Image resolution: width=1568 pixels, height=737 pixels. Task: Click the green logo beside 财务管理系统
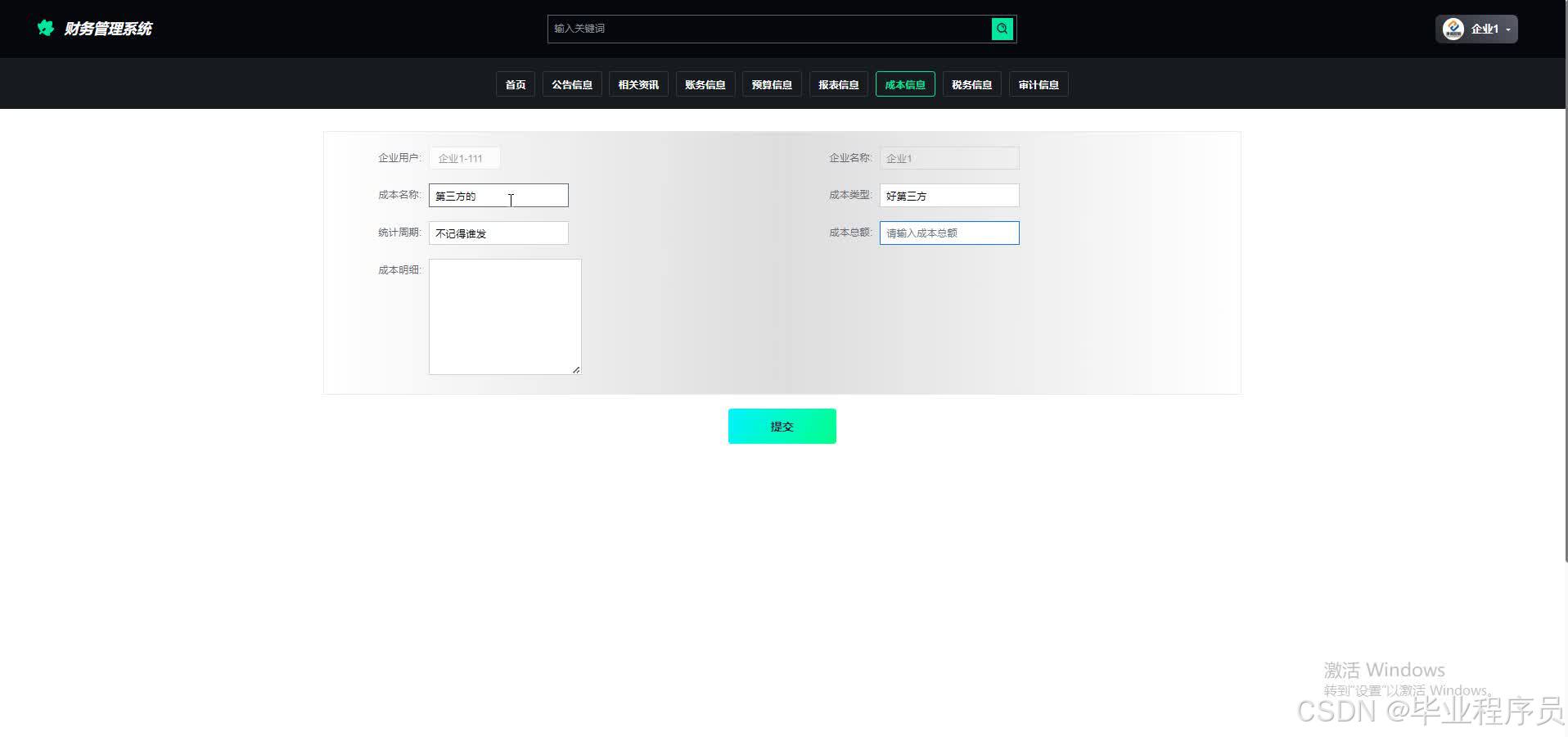click(x=46, y=28)
